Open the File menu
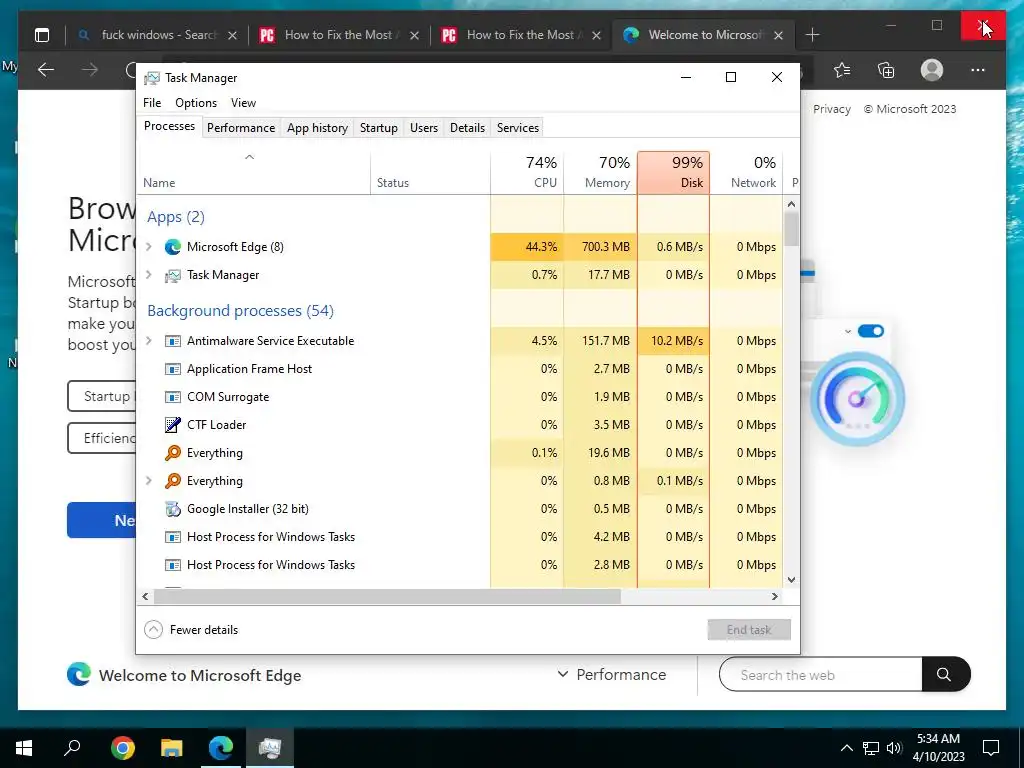This screenshot has height=768, width=1024. (152, 103)
